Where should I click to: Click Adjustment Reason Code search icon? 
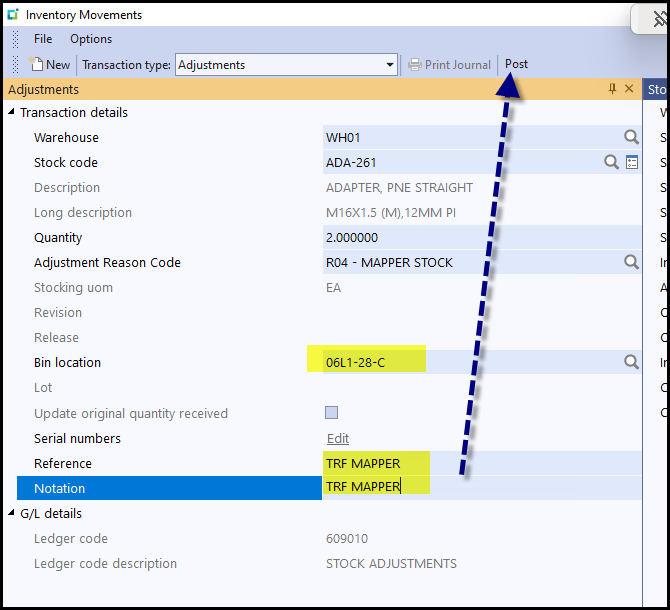pos(631,262)
